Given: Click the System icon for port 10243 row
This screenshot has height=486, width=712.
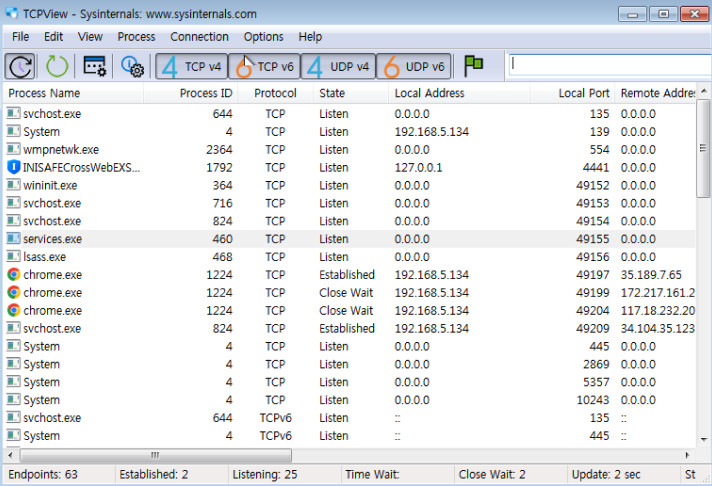Looking at the screenshot, I should [x=14, y=400].
